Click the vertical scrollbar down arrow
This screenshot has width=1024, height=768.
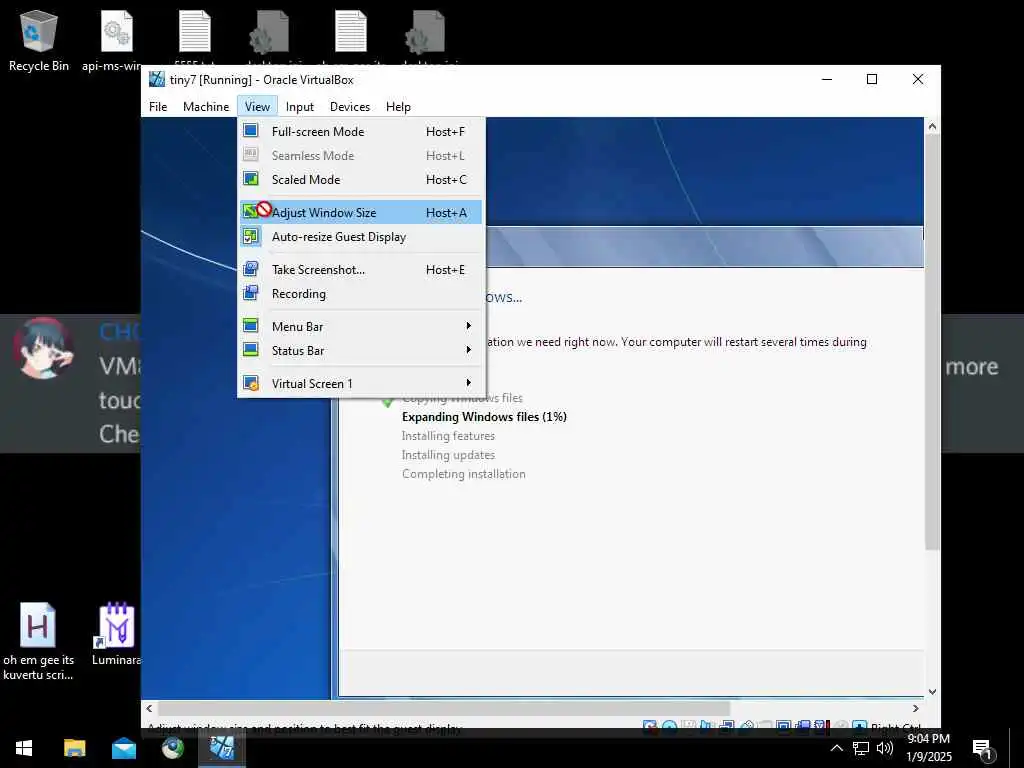[933, 692]
